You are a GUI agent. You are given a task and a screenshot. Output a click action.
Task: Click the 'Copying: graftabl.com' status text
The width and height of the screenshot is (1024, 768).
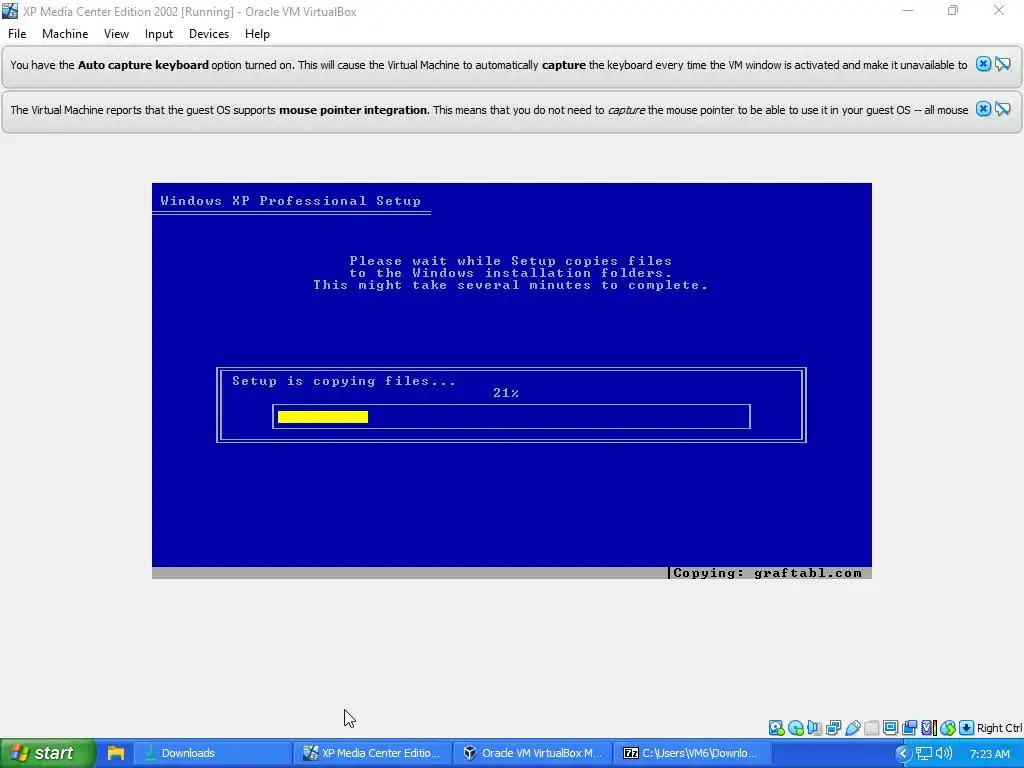tap(767, 573)
